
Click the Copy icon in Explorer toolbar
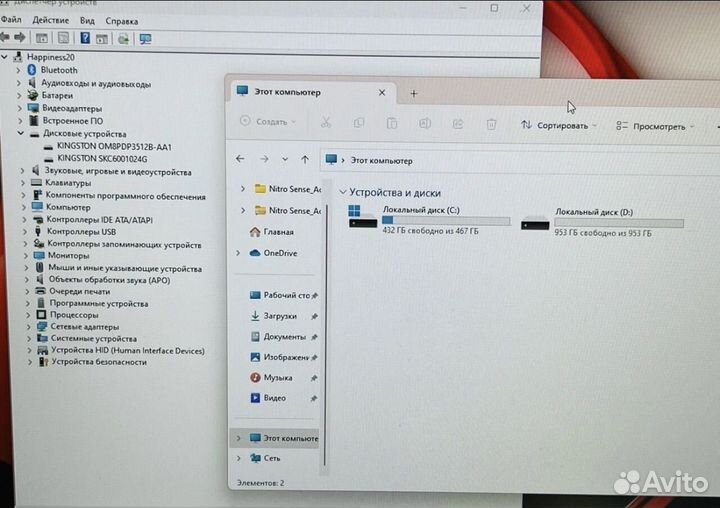click(359, 123)
